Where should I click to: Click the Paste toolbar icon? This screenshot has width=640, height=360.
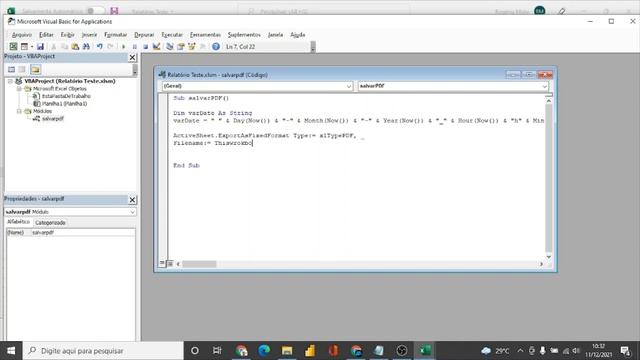75,47
